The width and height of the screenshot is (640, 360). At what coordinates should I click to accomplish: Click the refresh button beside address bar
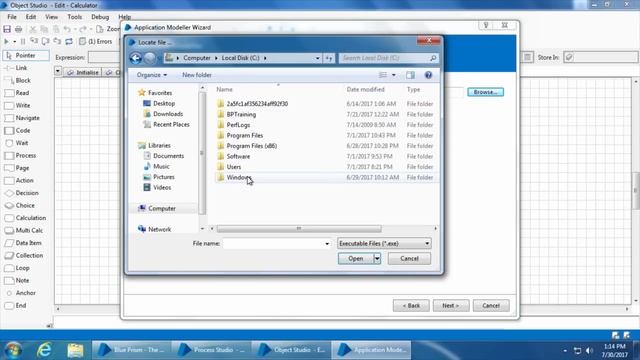329,58
